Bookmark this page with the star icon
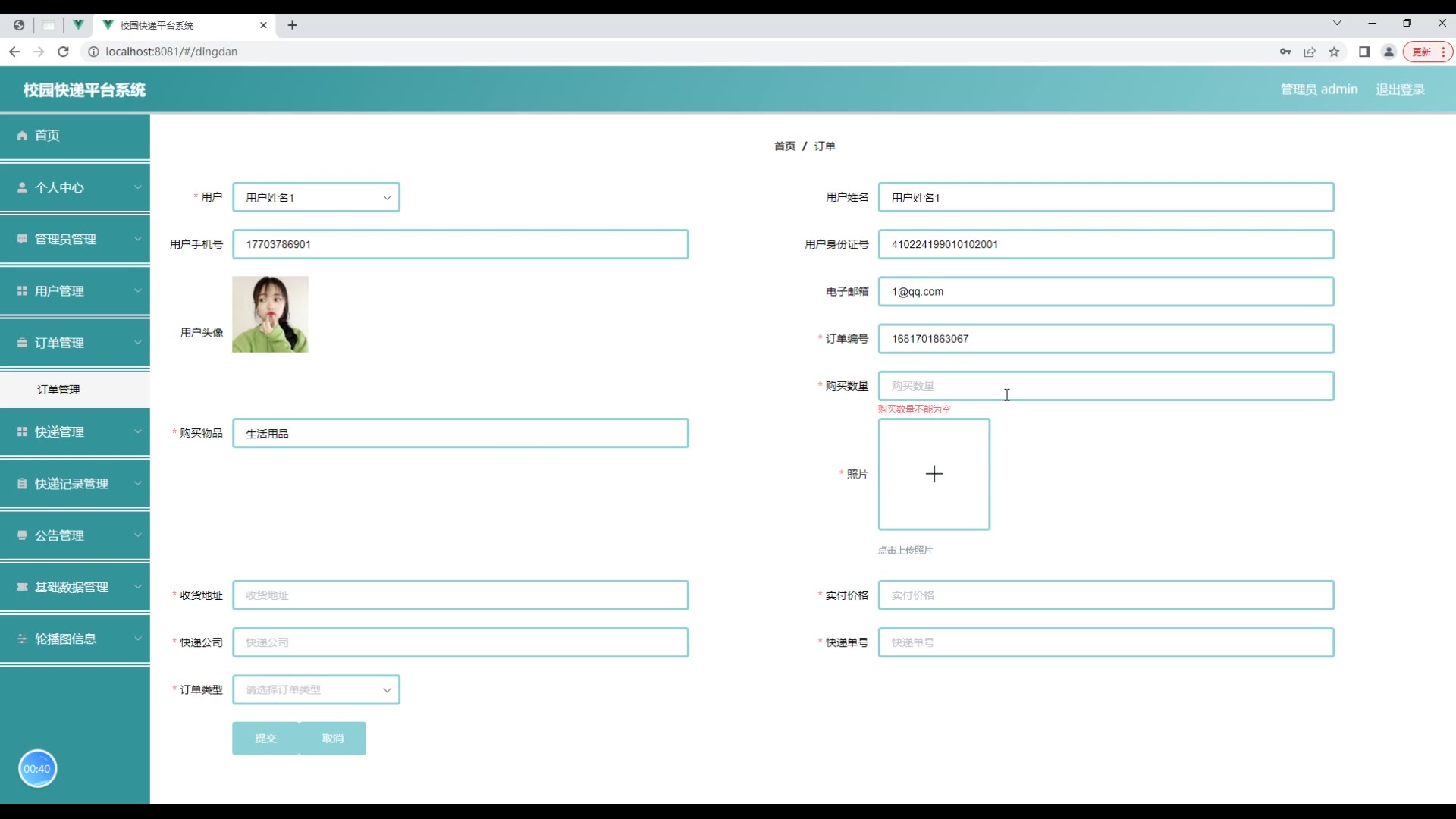1456x819 pixels. pos(1334,52)
